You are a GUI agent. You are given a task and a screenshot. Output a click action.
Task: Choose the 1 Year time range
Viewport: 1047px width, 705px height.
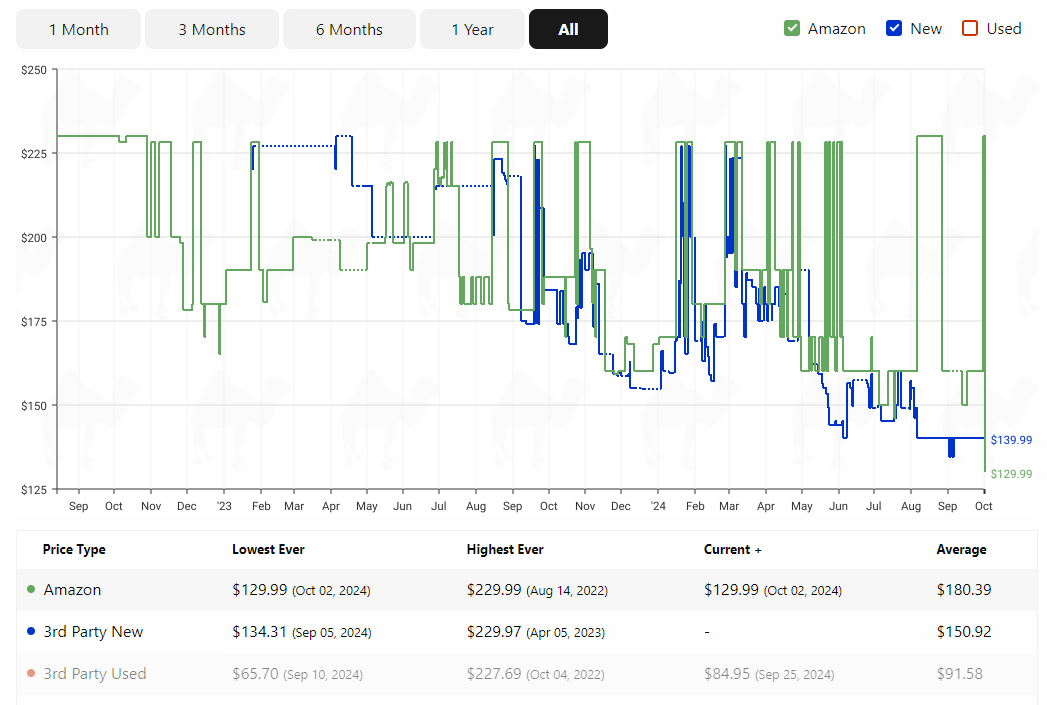tap(472, 29)
